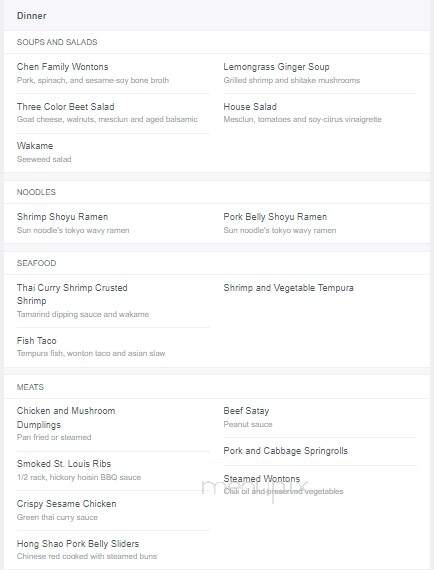Pick the House Salad entry
The height and width of the screenshot is (570, 434).
250,107
